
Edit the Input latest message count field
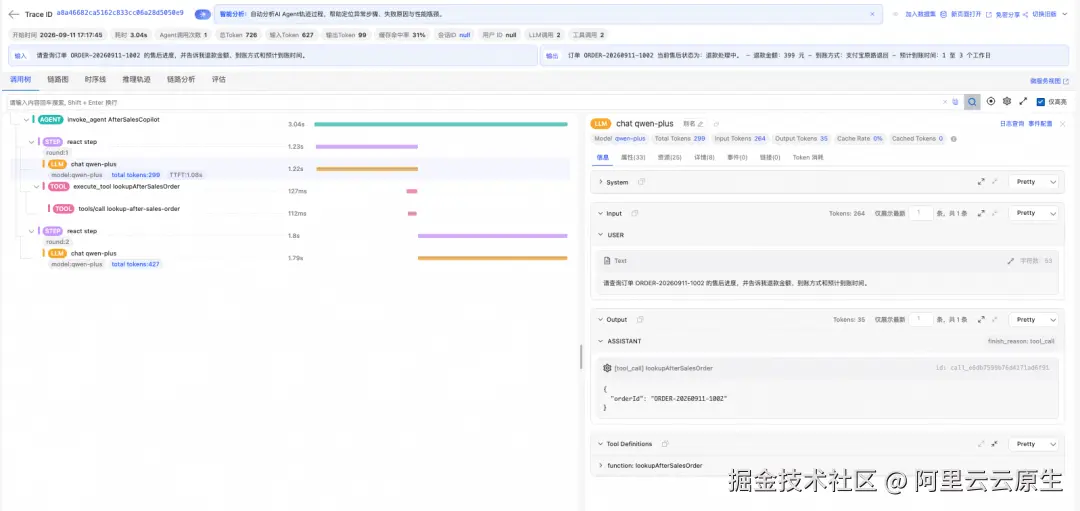coord(921,213)
